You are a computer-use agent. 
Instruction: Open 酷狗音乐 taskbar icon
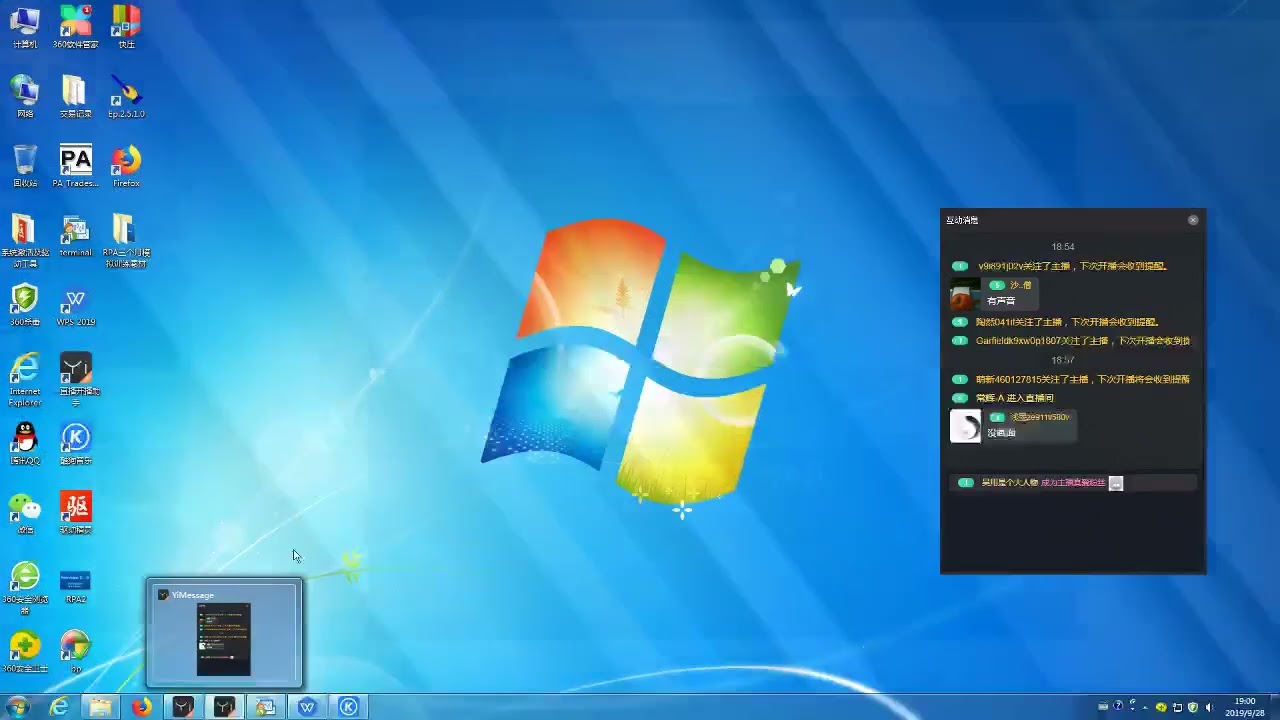(x=348, y=707)
